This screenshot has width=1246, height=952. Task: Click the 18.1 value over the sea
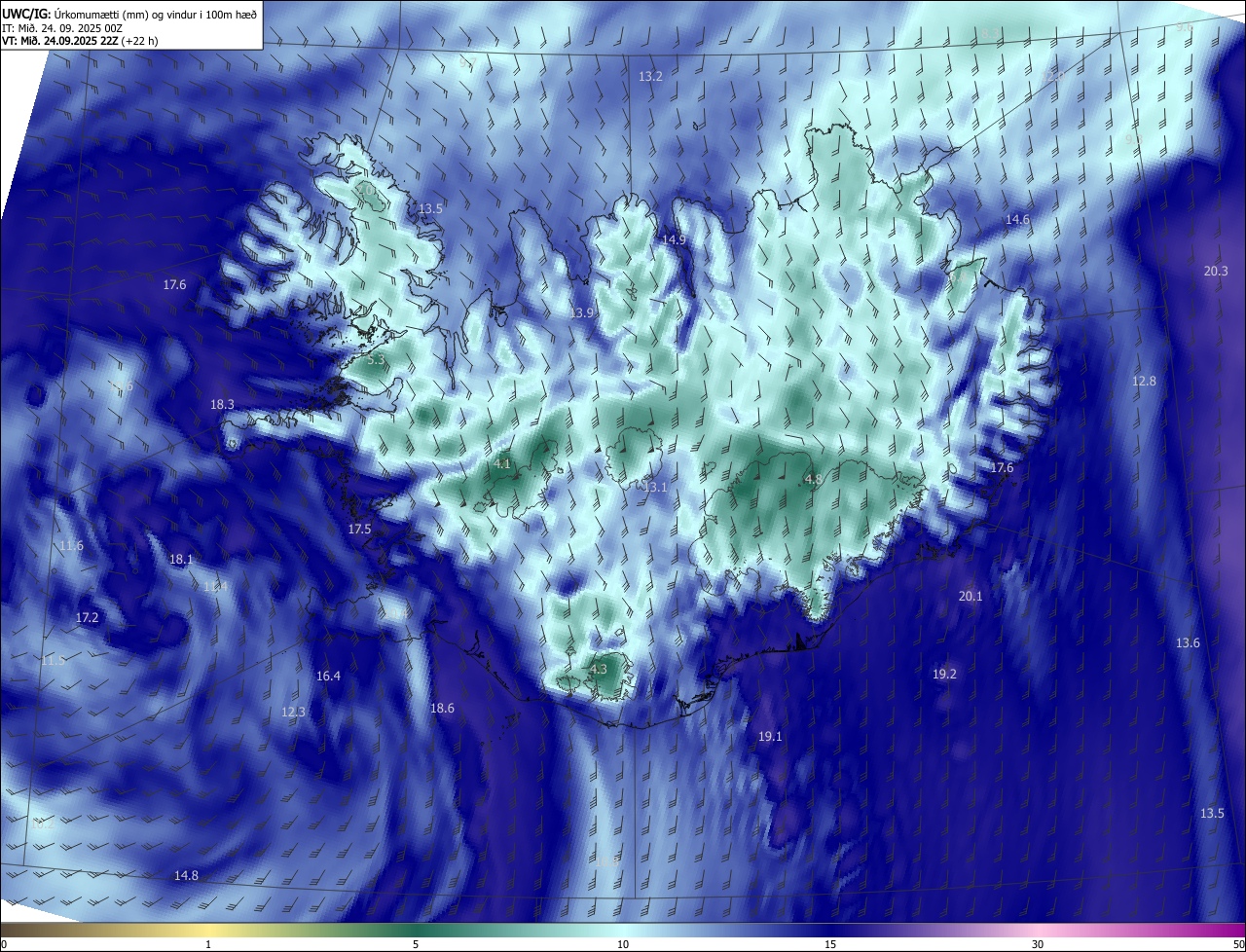(181, 560)
